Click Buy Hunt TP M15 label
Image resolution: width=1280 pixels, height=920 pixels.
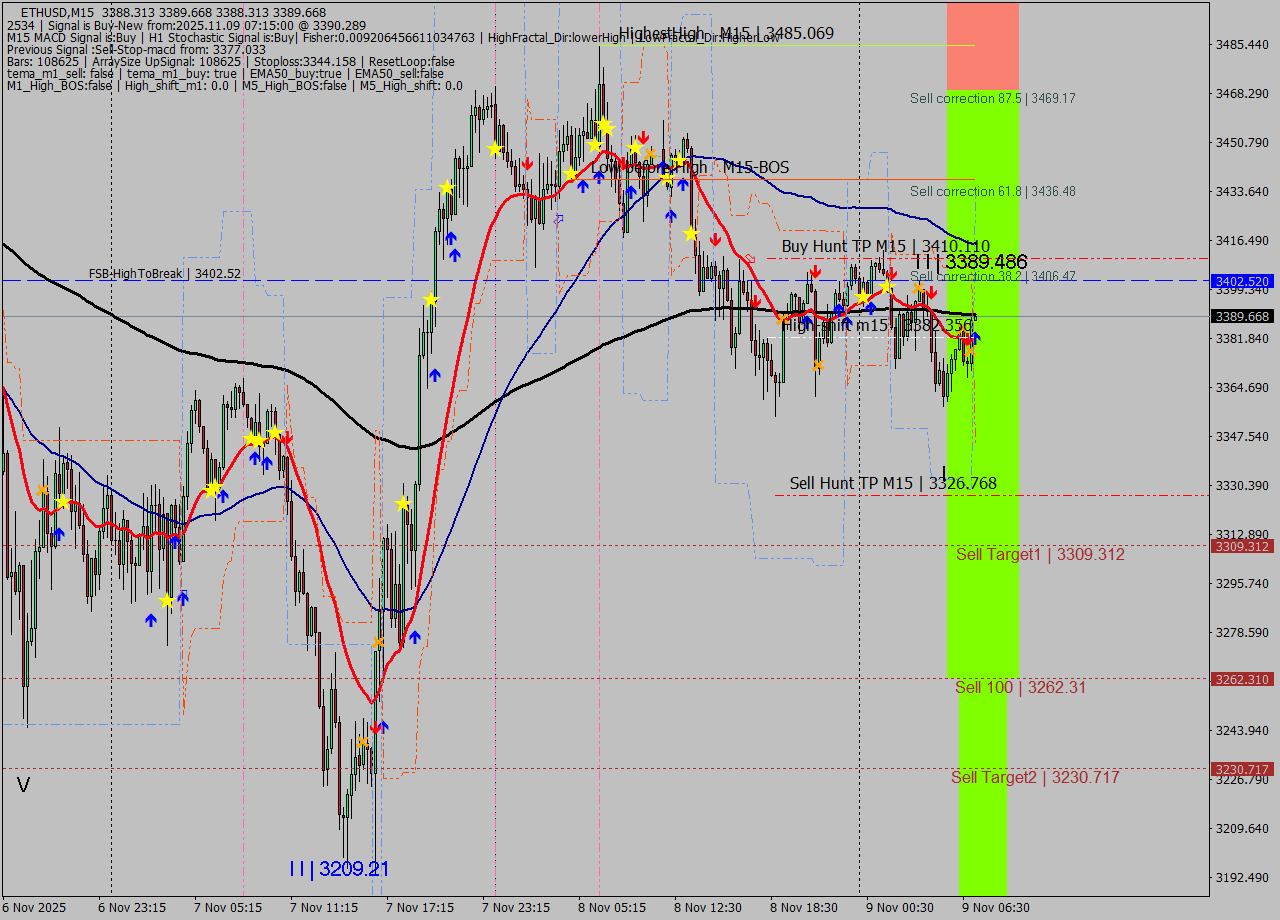tap(885, 246)
